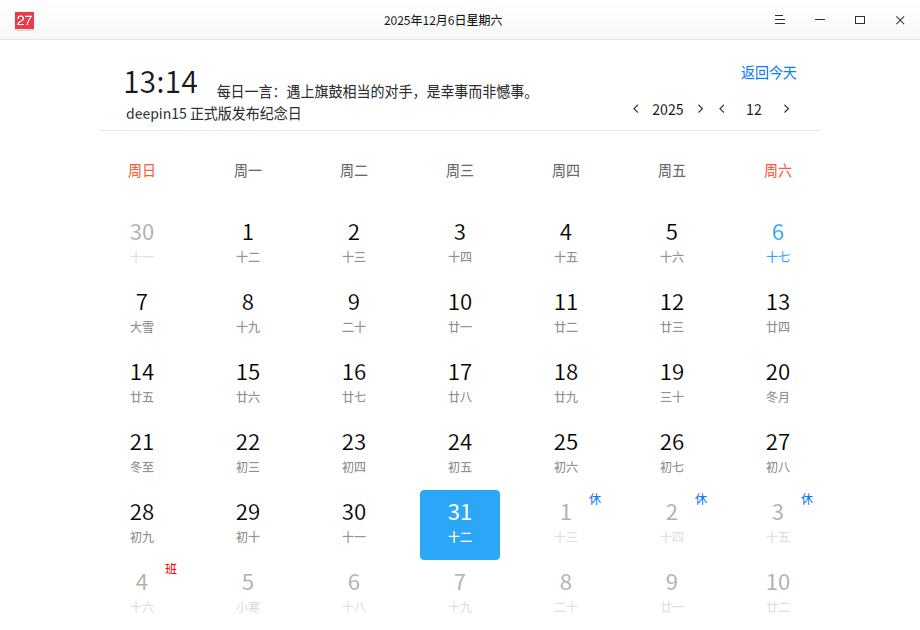The height and width of the screenshot is (630, 920).
Task: Select greyed-out January 10 labeled 廿二
Action: [x=778, y=593]
